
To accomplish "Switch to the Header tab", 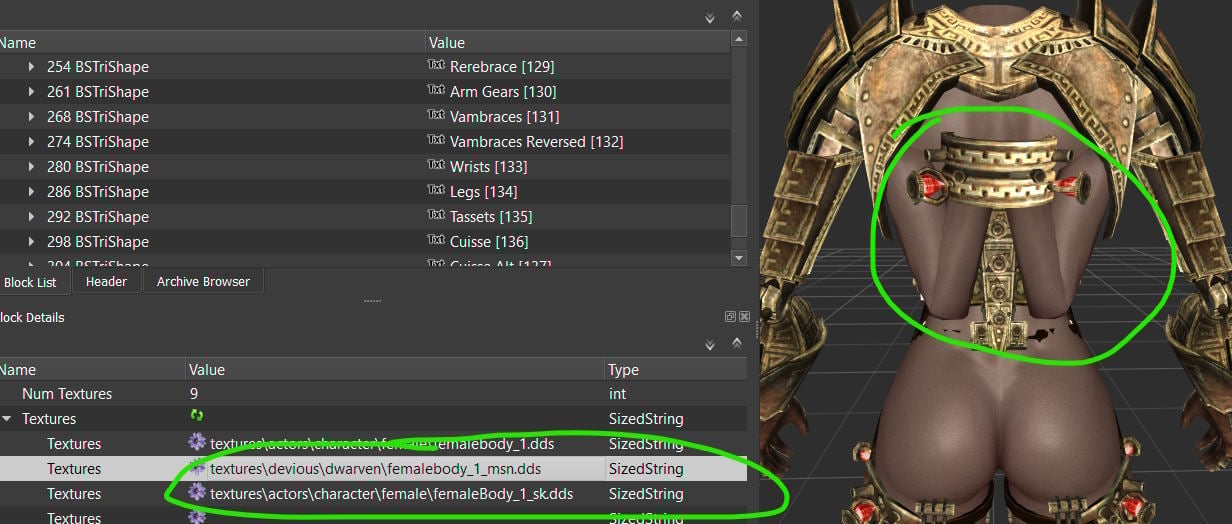I will point(106,282).
